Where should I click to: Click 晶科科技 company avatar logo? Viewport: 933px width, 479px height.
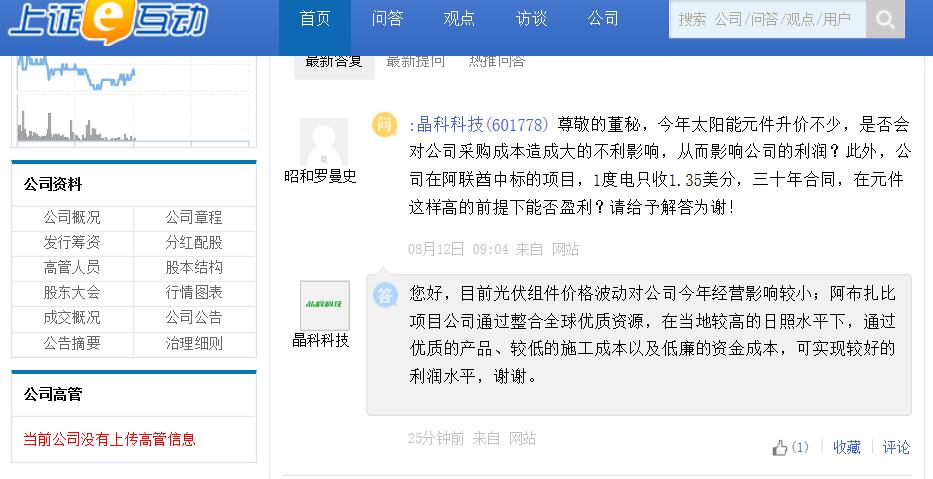tap(324, 305)
